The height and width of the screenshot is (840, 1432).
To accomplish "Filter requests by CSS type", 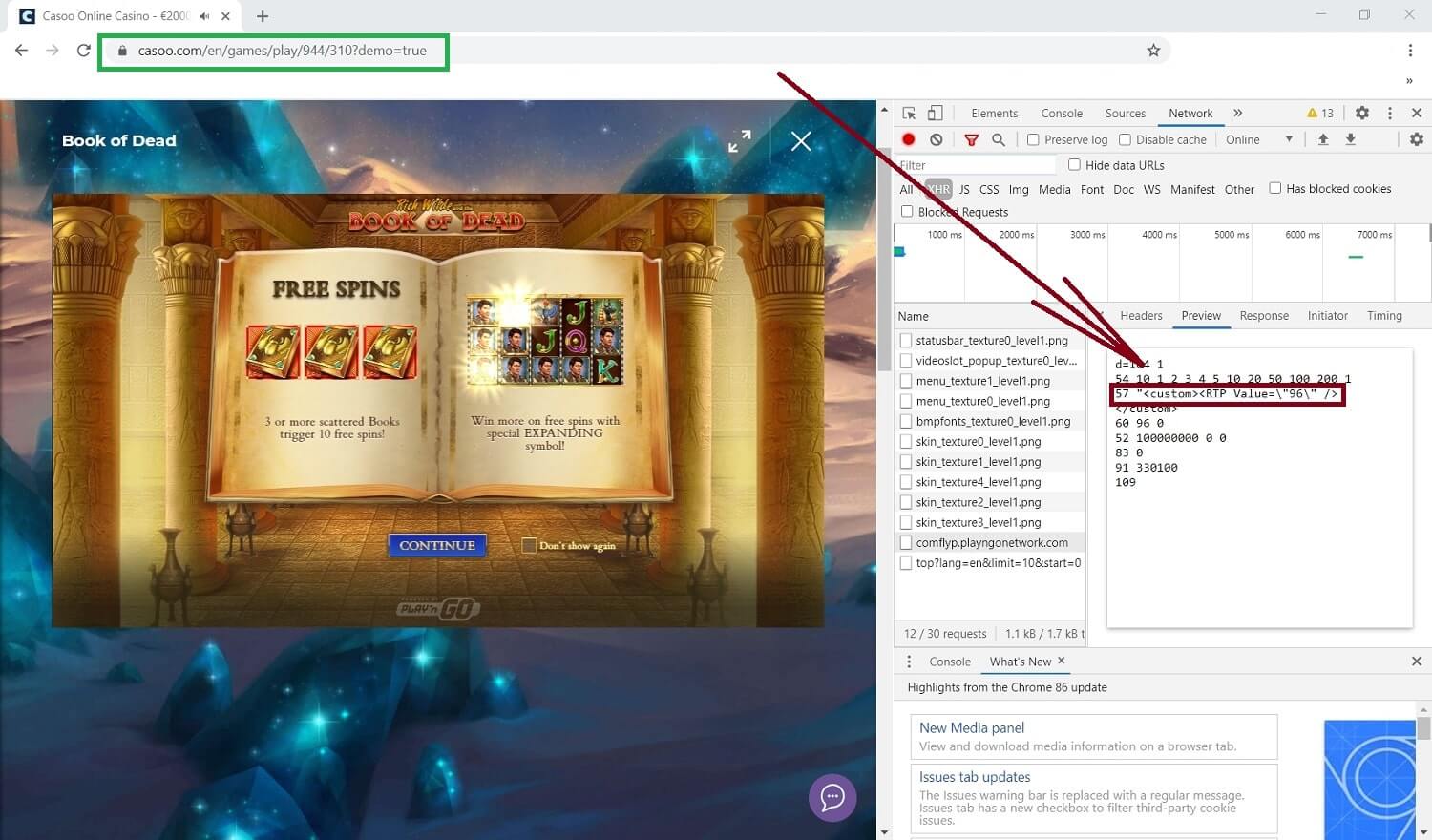I will point(989,189).
